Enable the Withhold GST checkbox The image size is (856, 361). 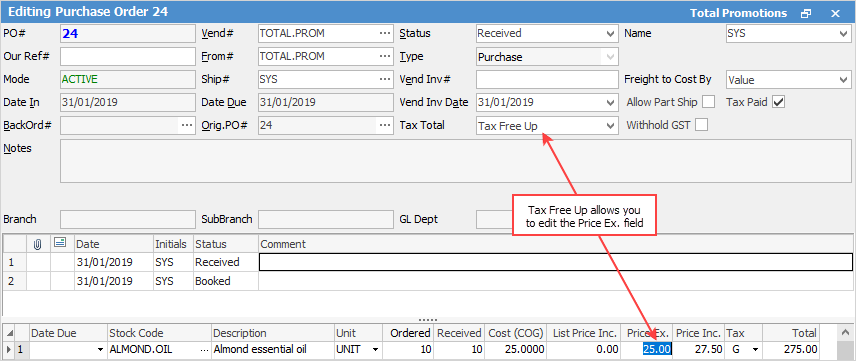tap(702, 125)
